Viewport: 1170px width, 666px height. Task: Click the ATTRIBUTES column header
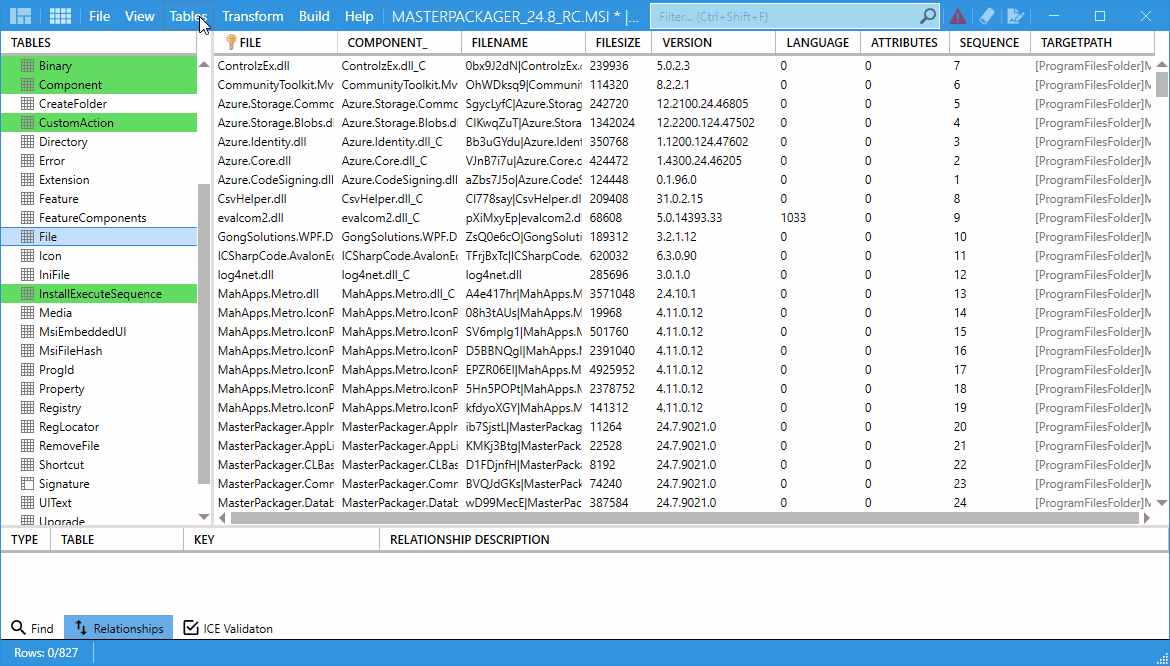pos(904,43)
